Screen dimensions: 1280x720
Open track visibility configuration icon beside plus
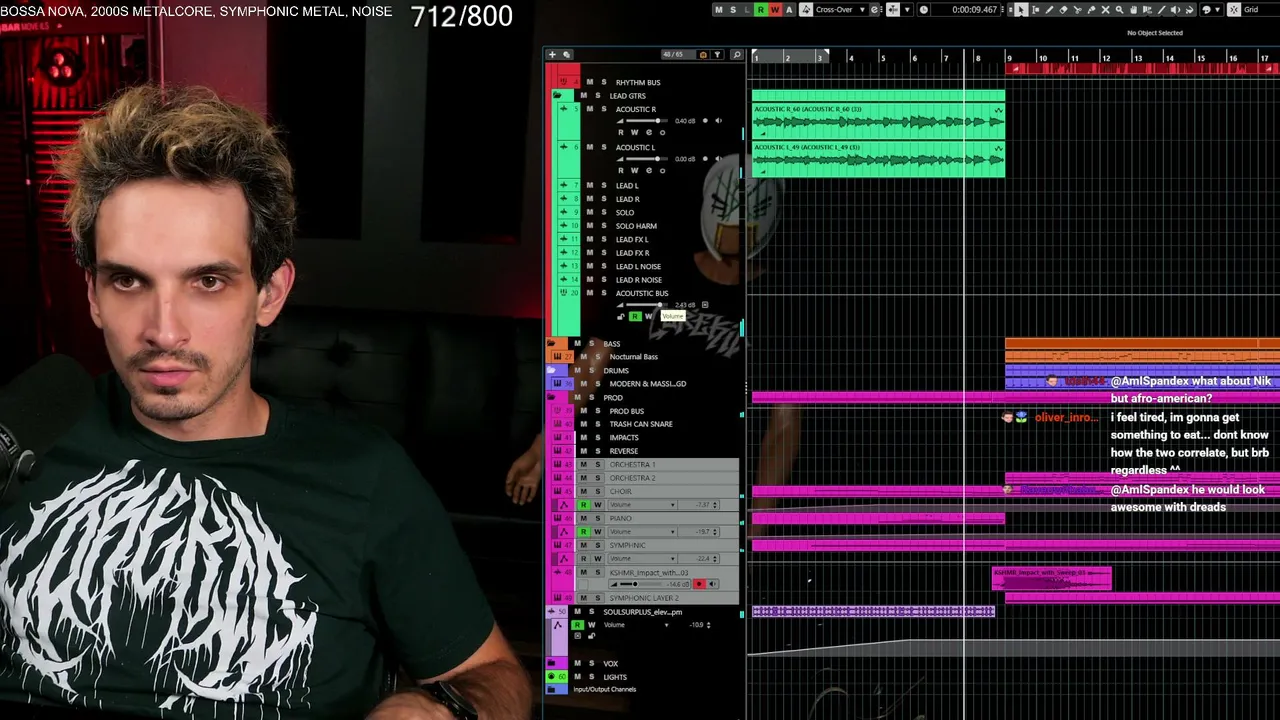(x=566, y=55)
